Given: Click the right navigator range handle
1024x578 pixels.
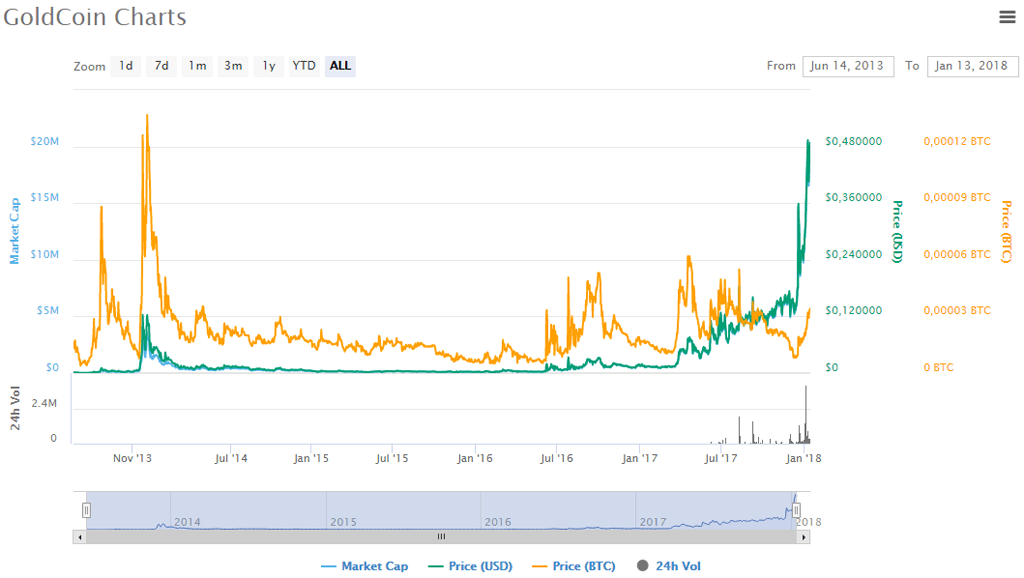Looking at the screenshot, I should pyautogui.click(x=796, y=510).
